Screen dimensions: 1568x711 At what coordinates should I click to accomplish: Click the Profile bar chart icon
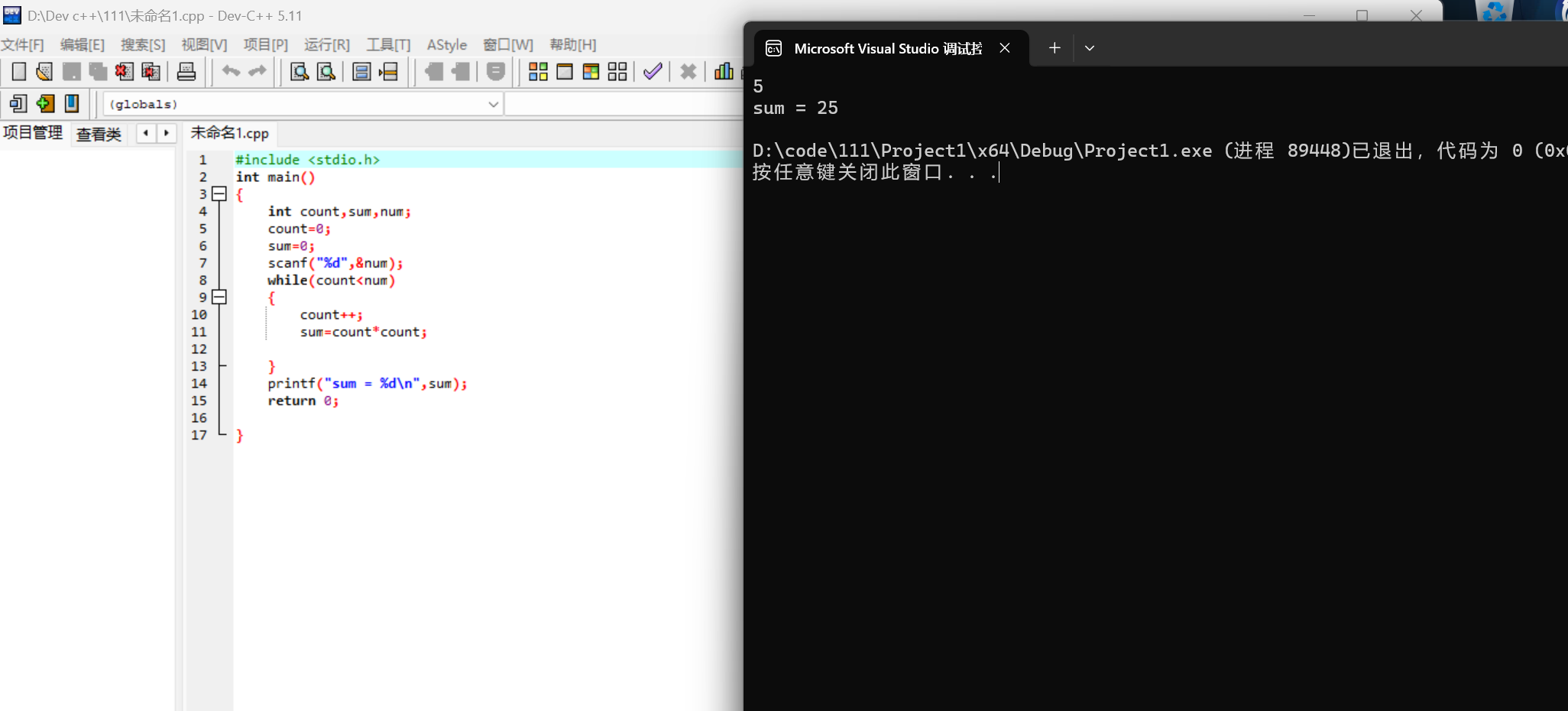point(724,72)
